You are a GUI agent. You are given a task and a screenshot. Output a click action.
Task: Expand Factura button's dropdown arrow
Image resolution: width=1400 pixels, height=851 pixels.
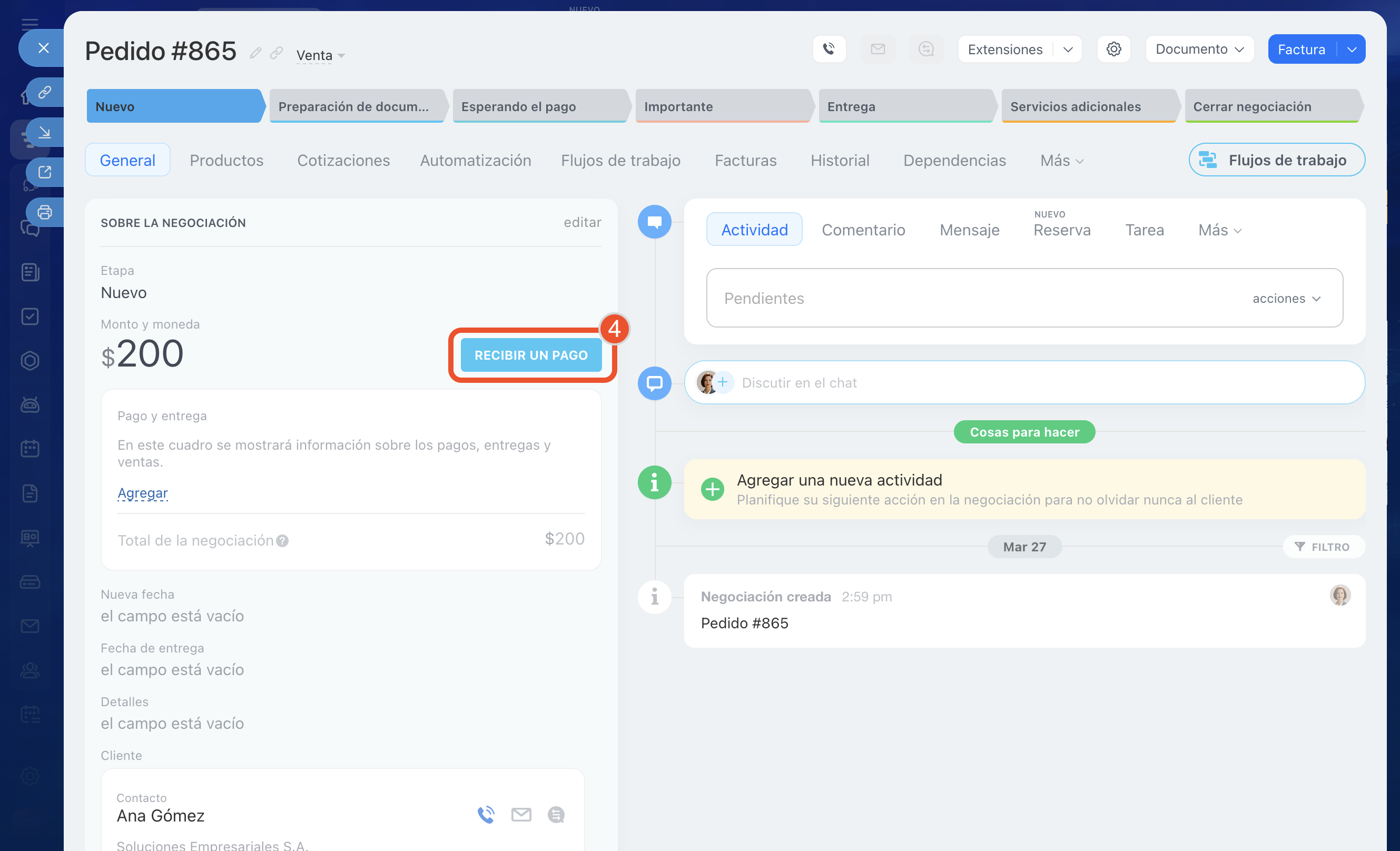point(1352,50)
